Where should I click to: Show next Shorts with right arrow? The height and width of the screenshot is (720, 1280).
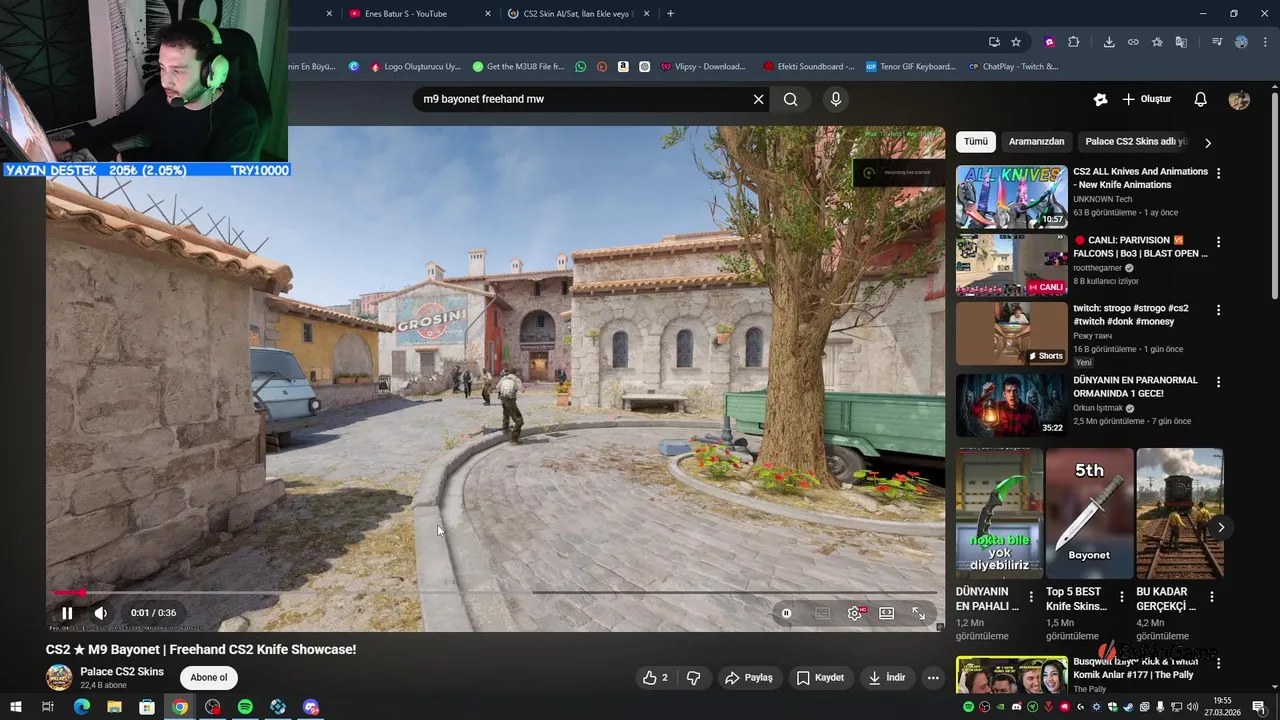point(1221,527)
